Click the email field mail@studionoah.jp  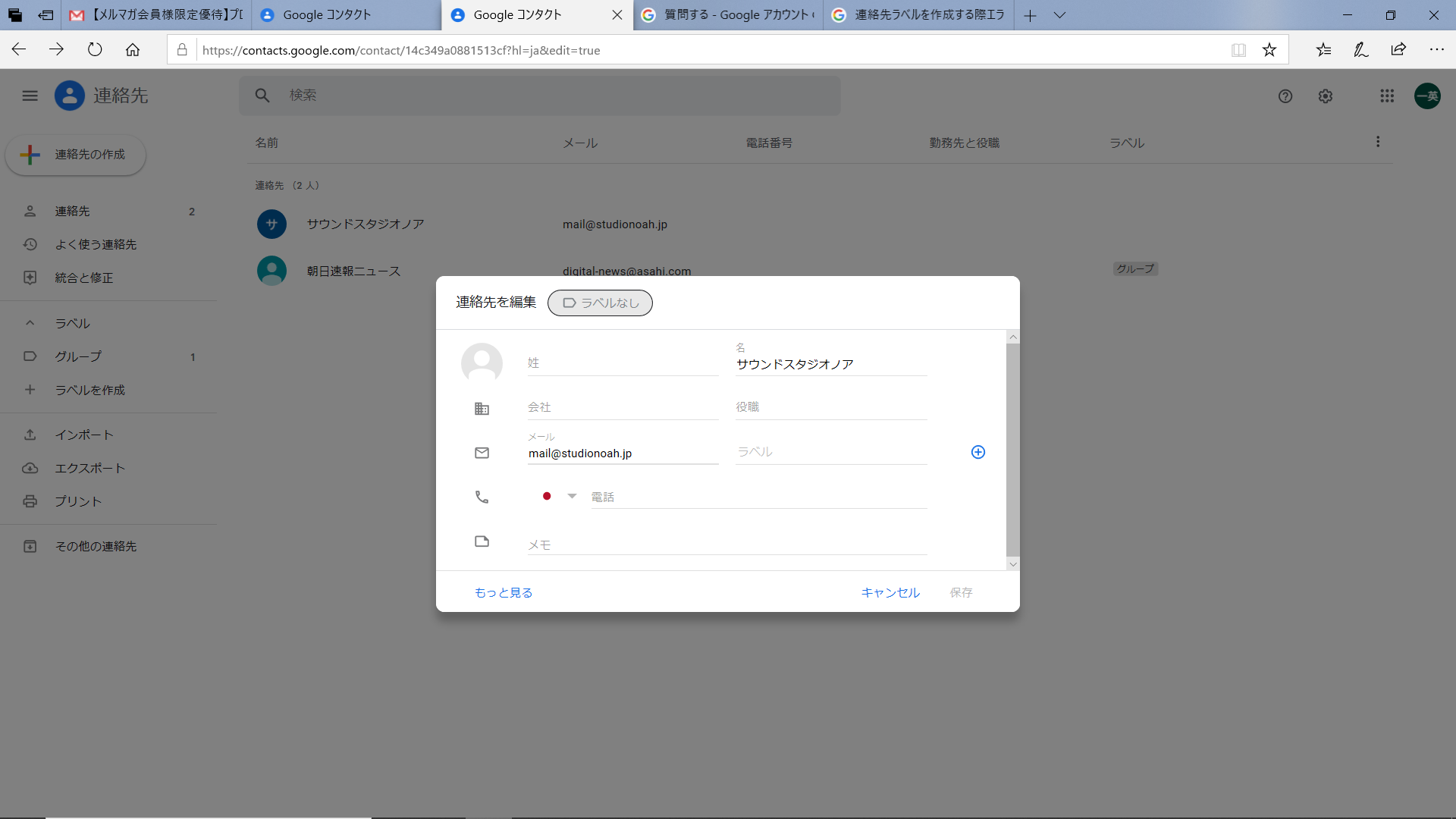(623, 453)
